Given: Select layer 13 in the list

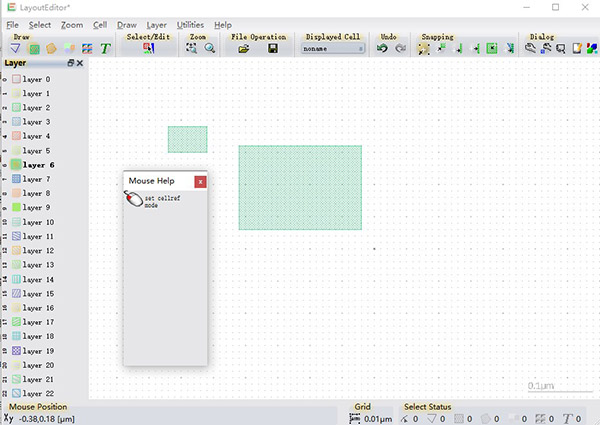Looking at the screenshot, I should pyautogui.click(x=38, y=264).
